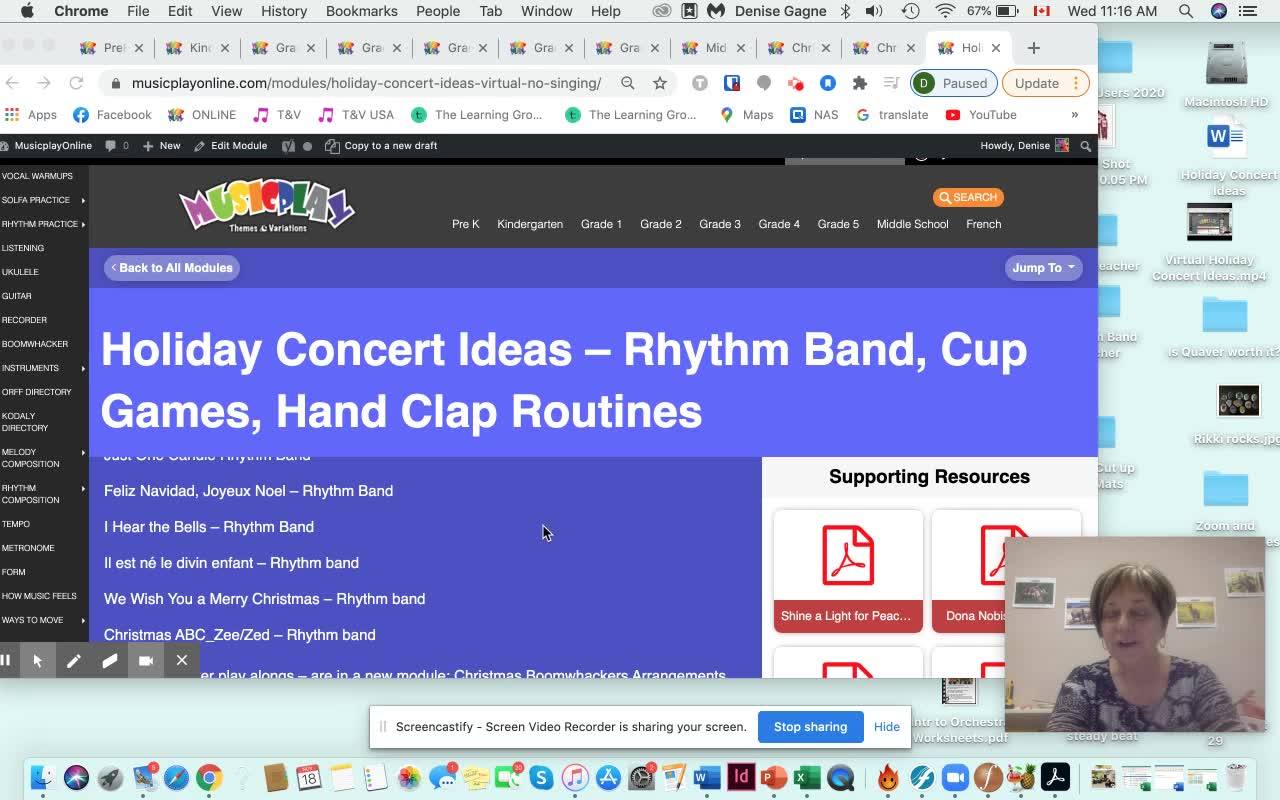This screenshot has height=800, width=1280.
Task: Expand the Jump To dropdown
Action: [1043, 268]
